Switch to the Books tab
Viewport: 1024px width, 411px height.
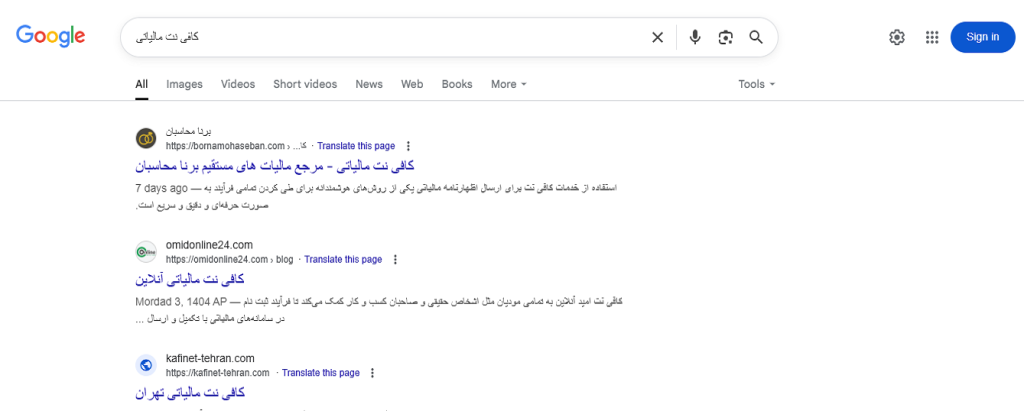point(457,84)
